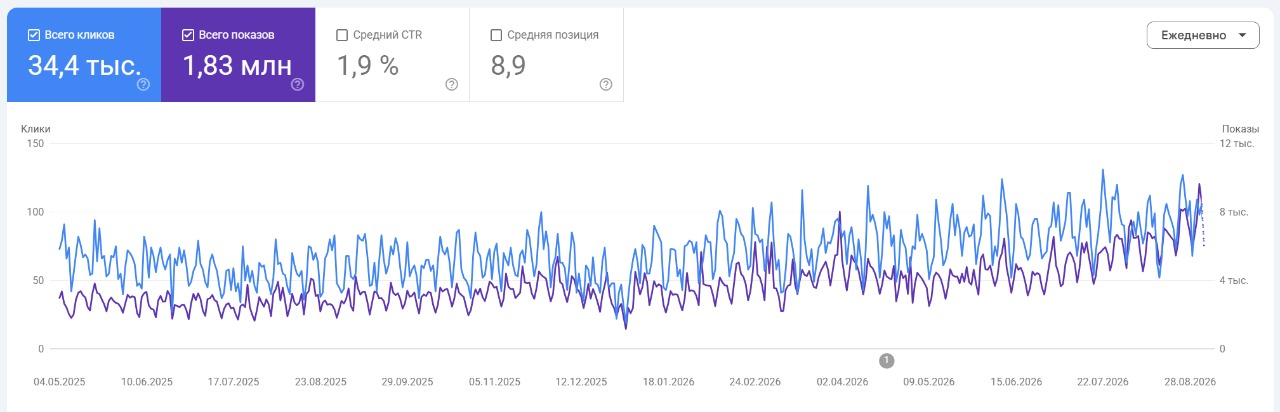Click the 04.05.2025 date label
Screen dimensions: 1280x412
(60, 382)
